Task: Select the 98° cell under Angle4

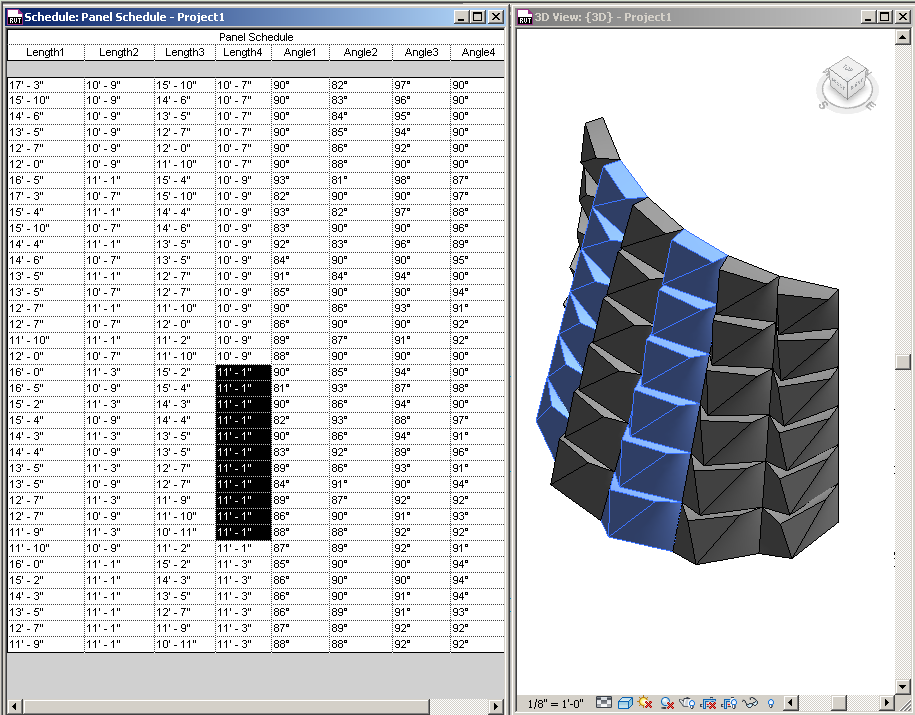Action: click(477, 388)
